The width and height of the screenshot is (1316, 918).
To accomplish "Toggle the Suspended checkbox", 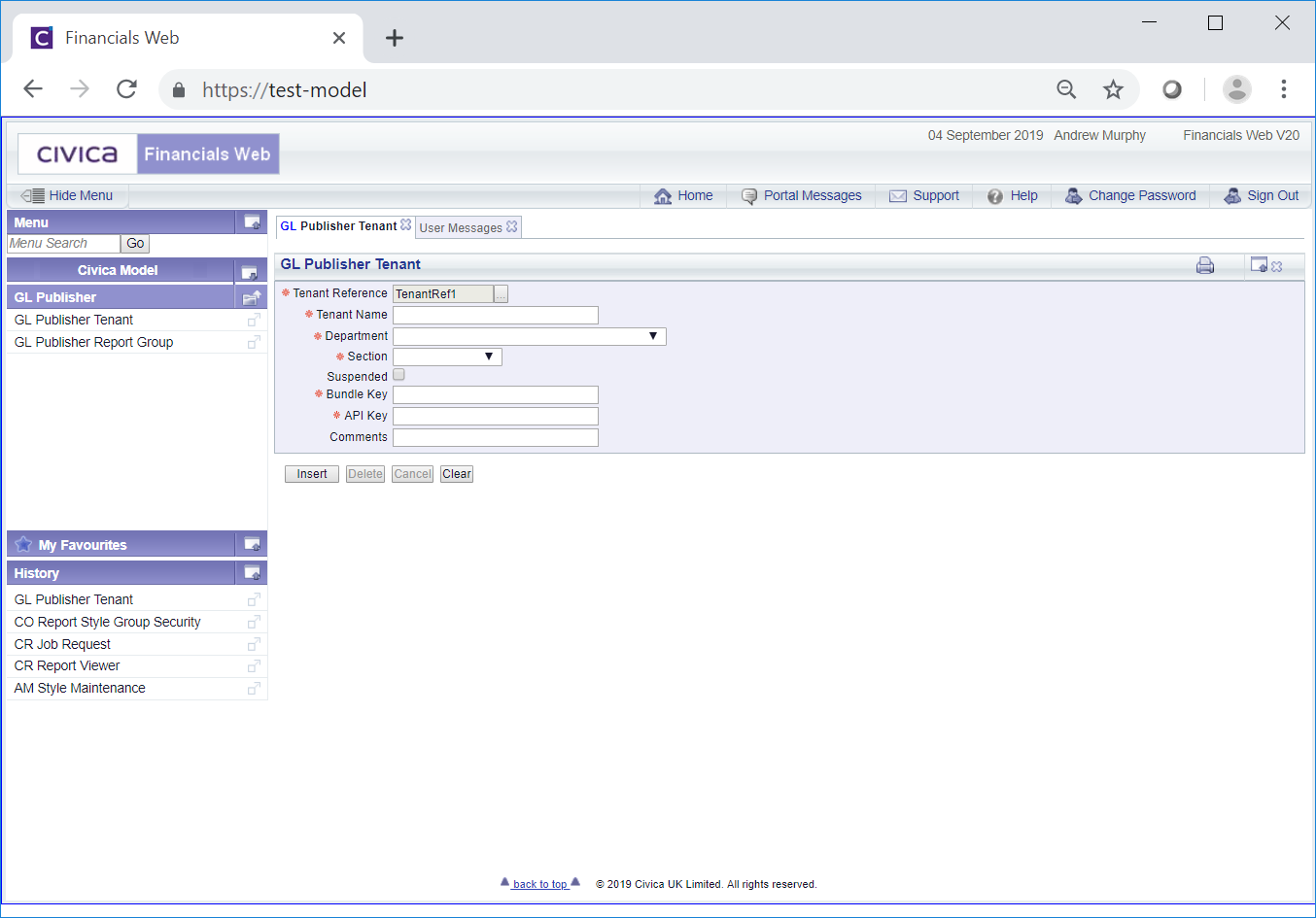I will pyautogui.click(x=398, y=375).
